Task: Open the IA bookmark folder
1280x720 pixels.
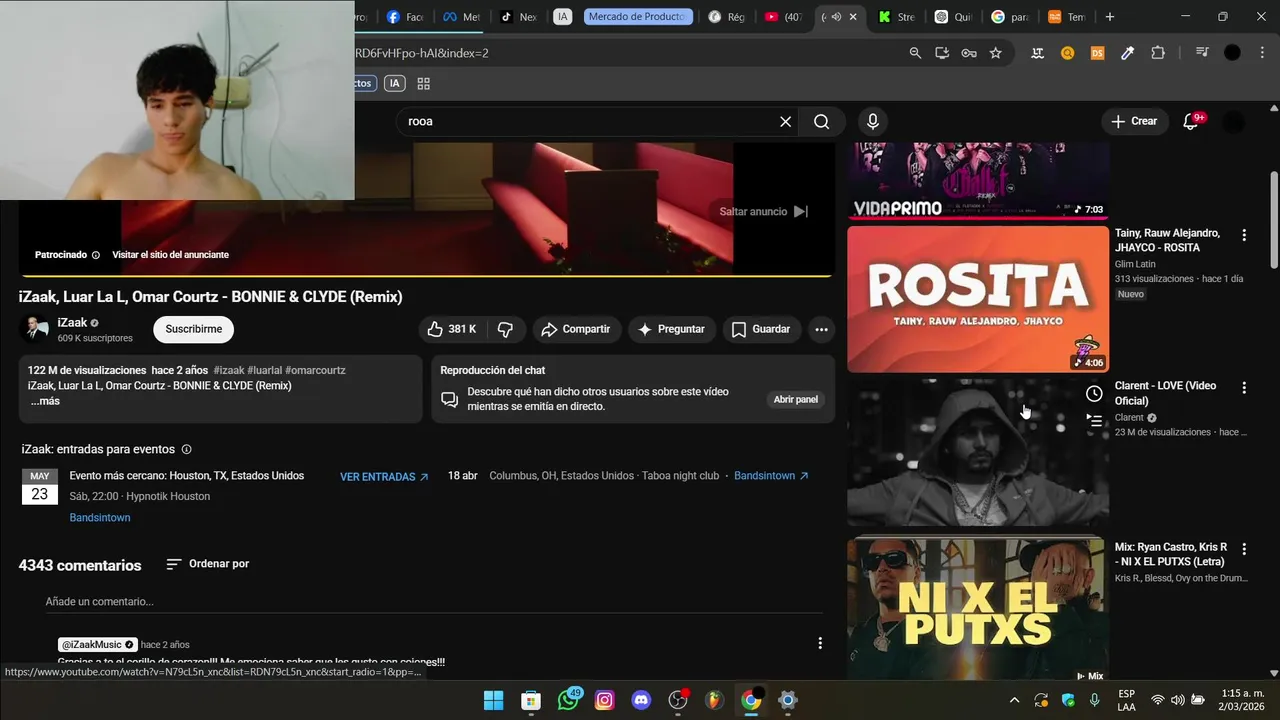Action: point(395,84)
